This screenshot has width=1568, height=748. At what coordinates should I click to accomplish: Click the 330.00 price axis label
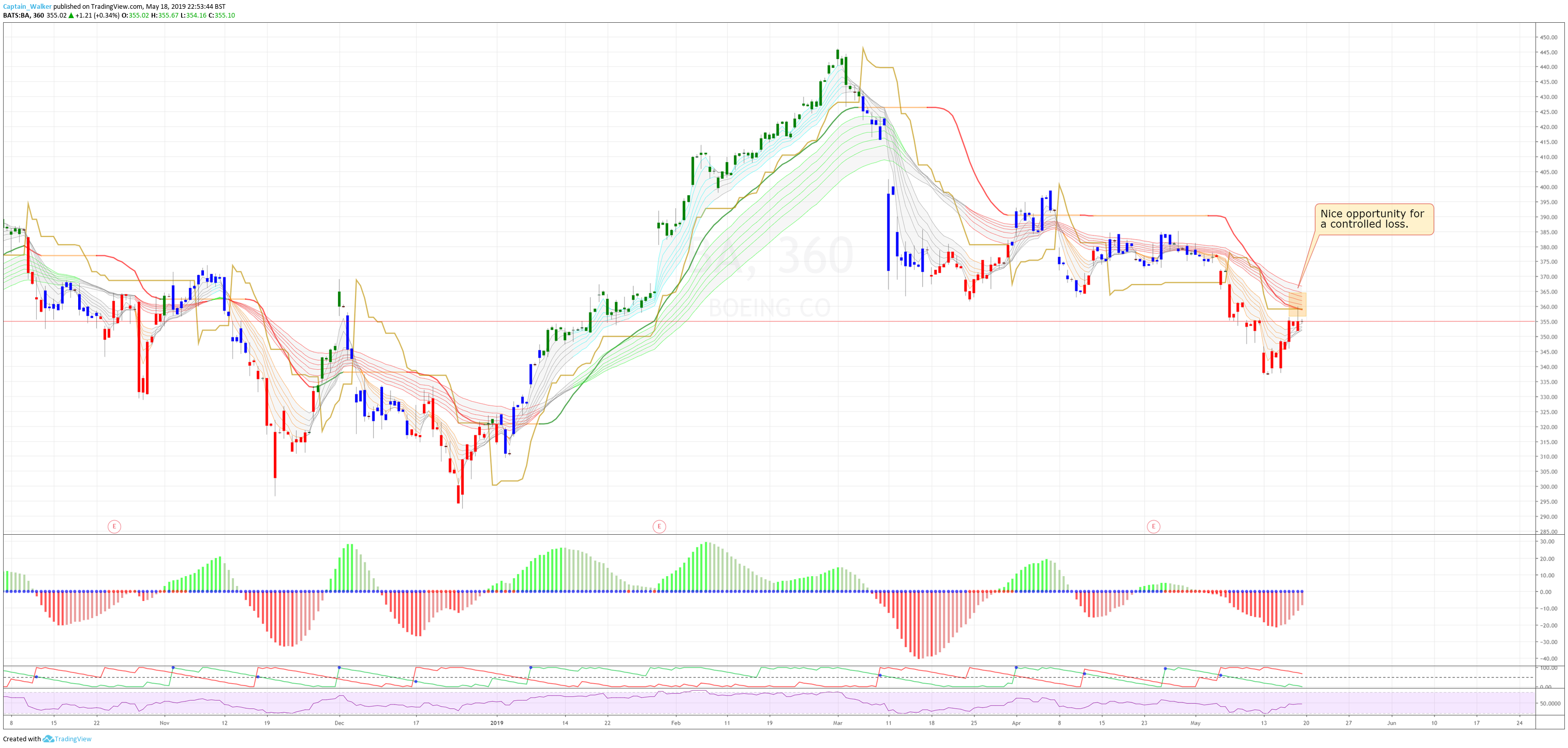[1548, 397]
